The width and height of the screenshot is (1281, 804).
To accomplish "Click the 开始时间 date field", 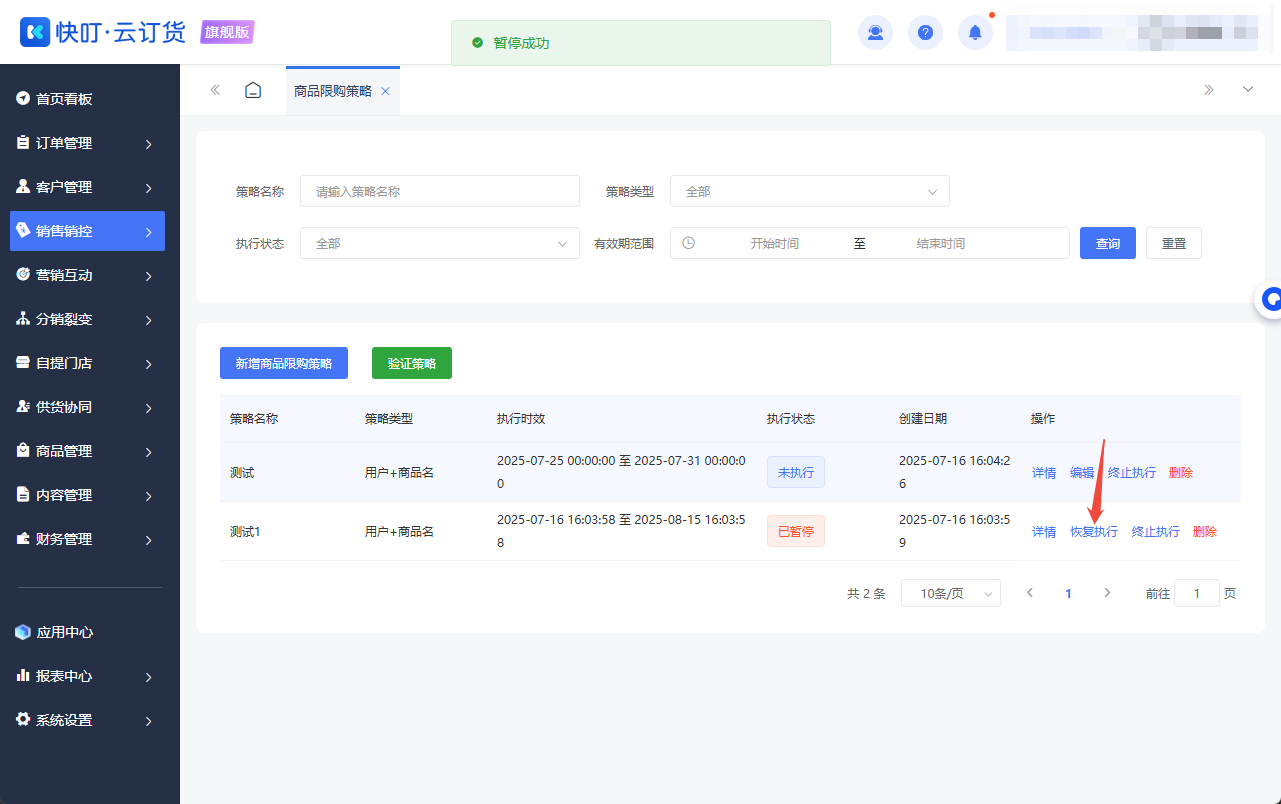I will click(775, 243).
